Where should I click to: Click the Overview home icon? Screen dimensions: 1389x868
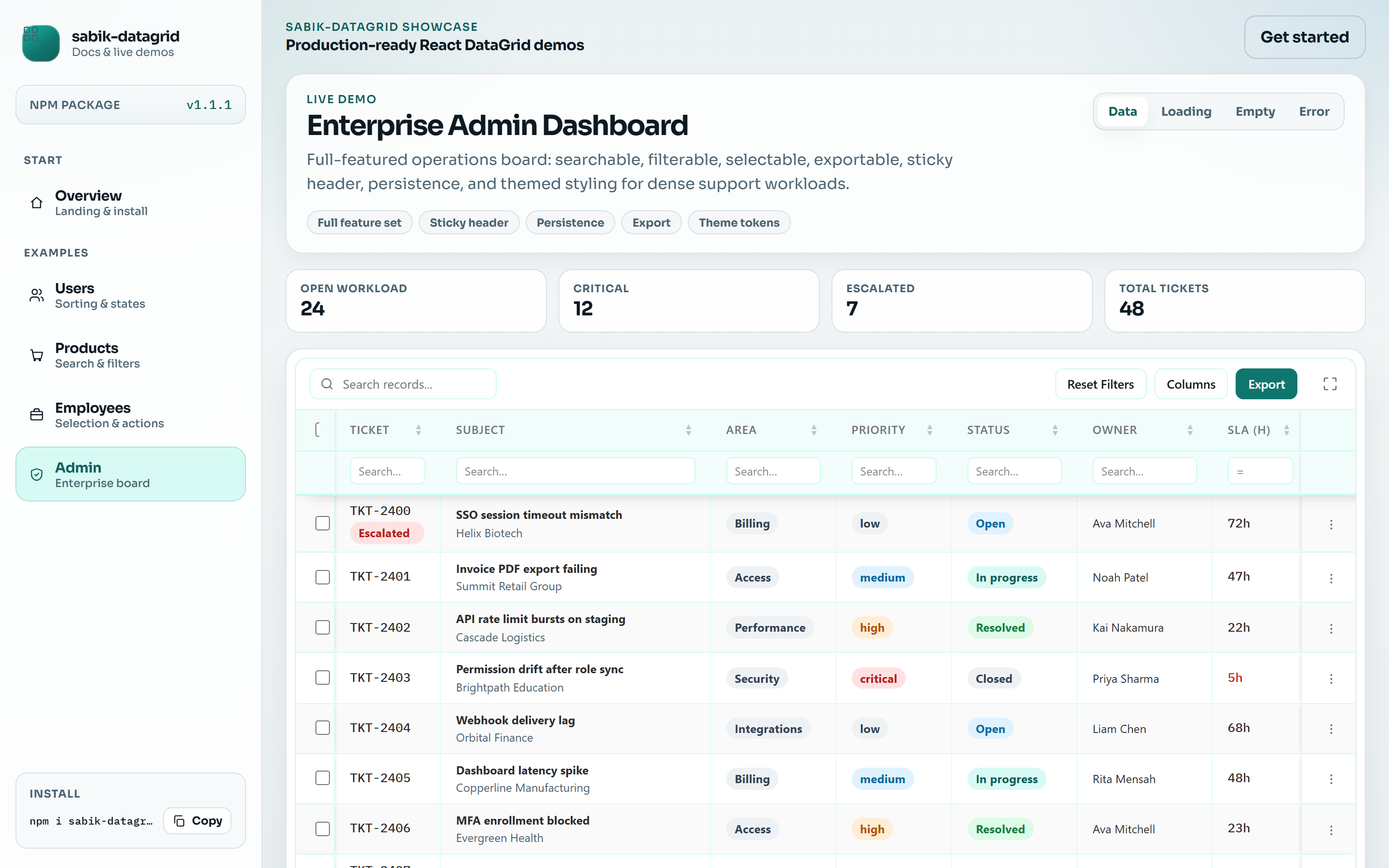click(x=37, y=203)
